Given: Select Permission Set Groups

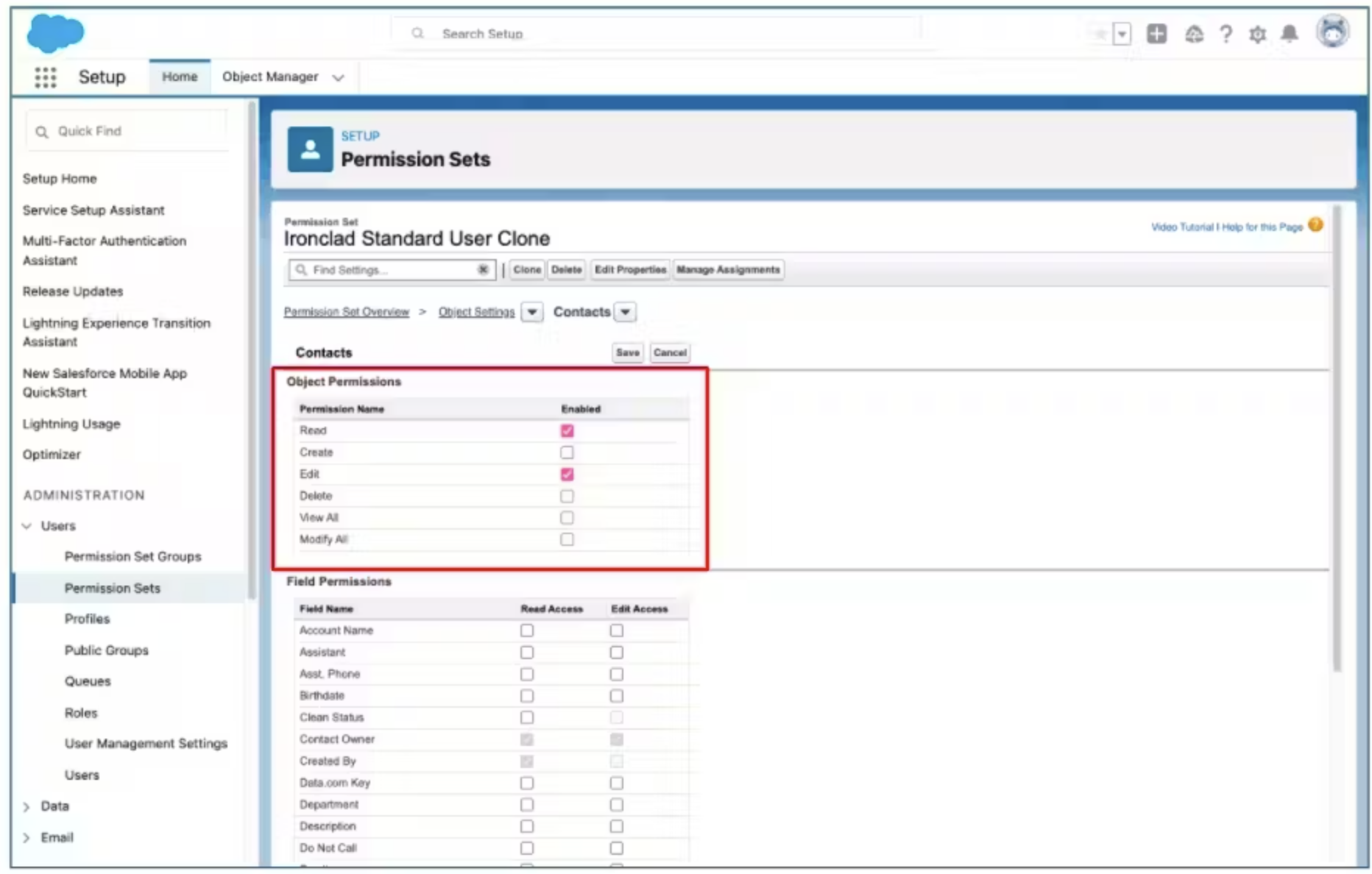Looking at the screenshot, I should [132, 557].
